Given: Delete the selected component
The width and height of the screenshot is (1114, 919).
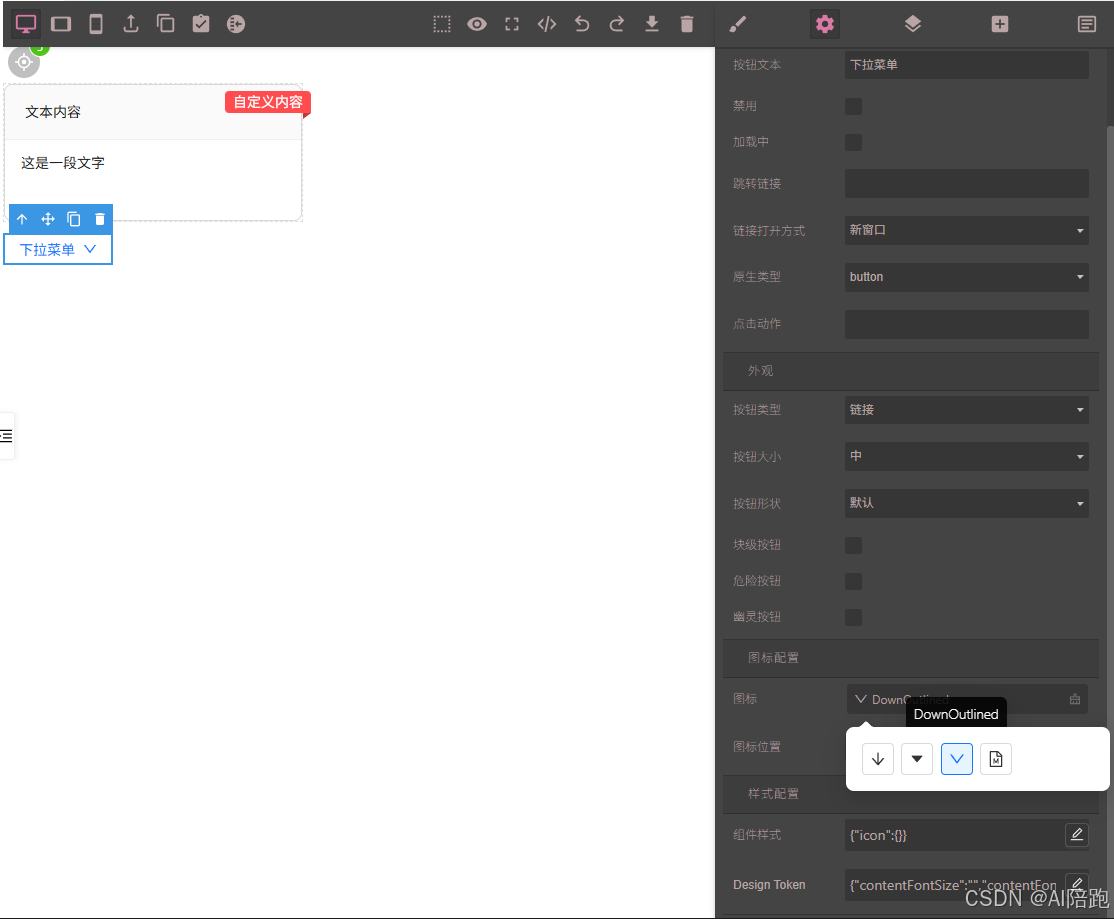Looking at the screenshot, I should 99,219.
